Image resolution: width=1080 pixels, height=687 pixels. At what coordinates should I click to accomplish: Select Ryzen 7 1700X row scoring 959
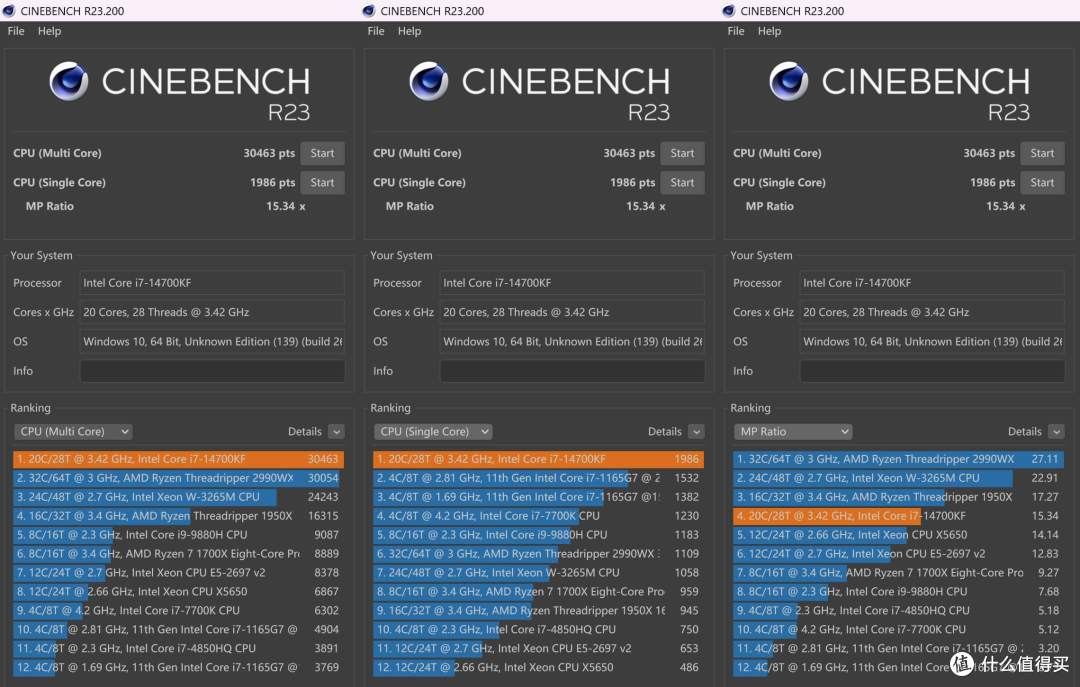[x=539, y=591]
